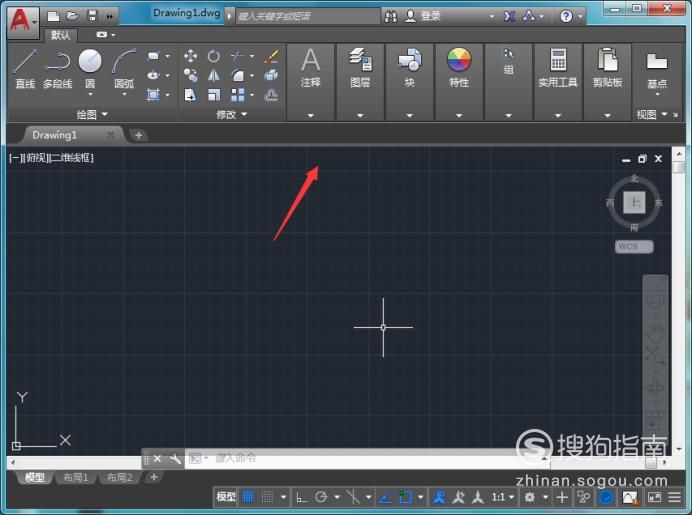
Task: Open the Group (组) panel
Action: click(508, 62)
